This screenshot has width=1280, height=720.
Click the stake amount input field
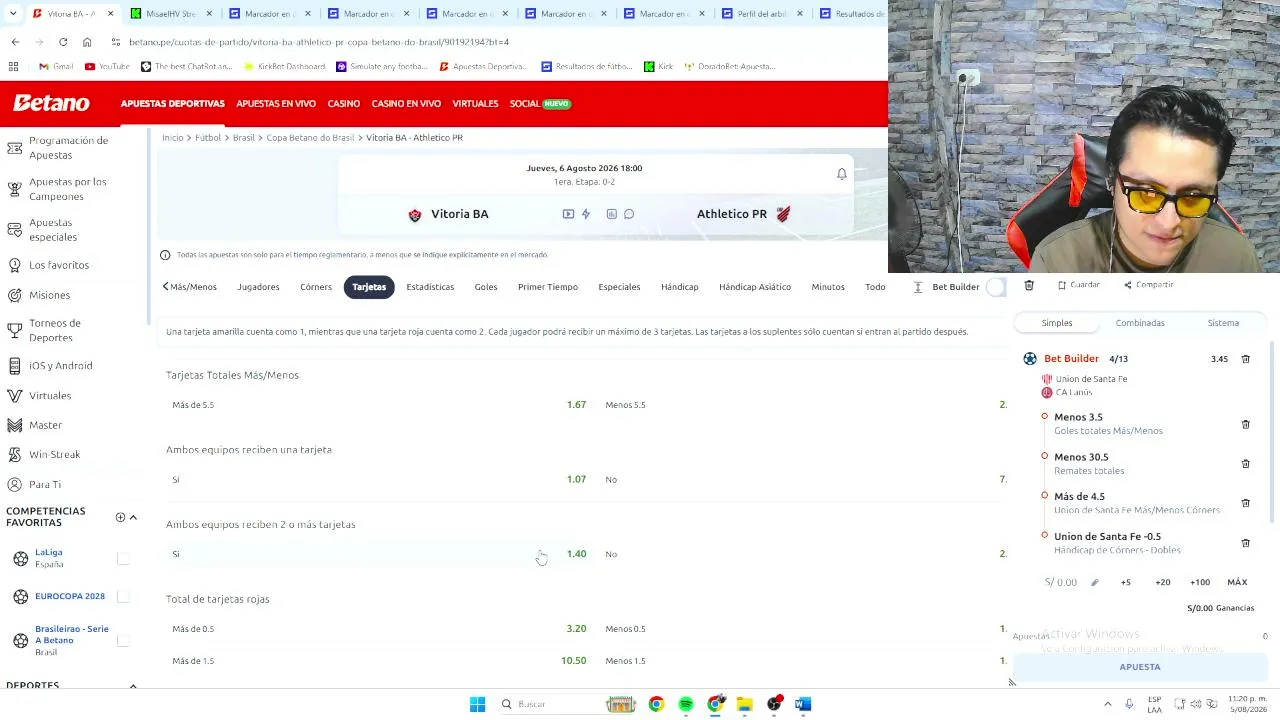1062,582
